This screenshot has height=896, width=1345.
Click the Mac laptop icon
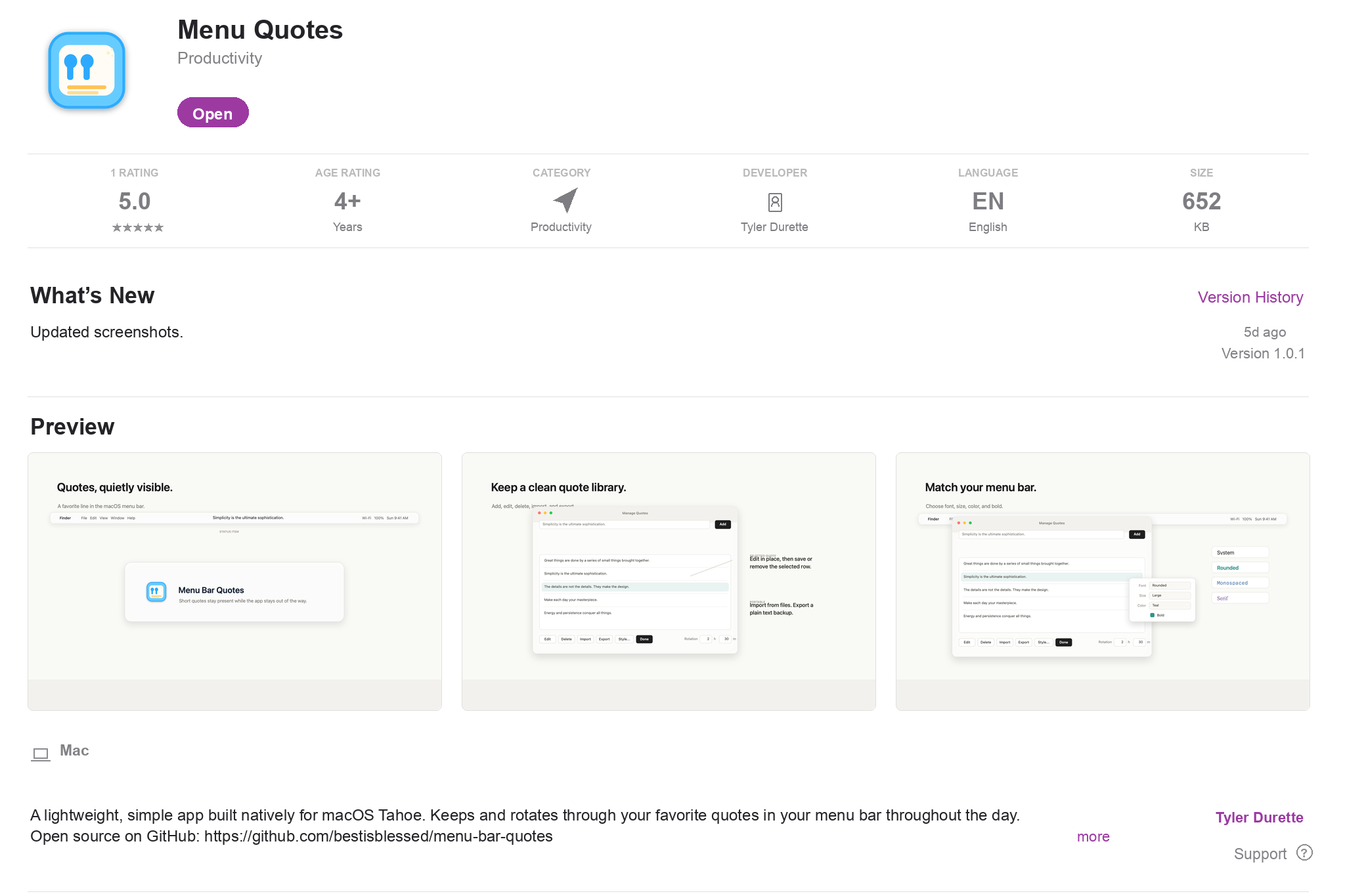click(x=41, y=754)
